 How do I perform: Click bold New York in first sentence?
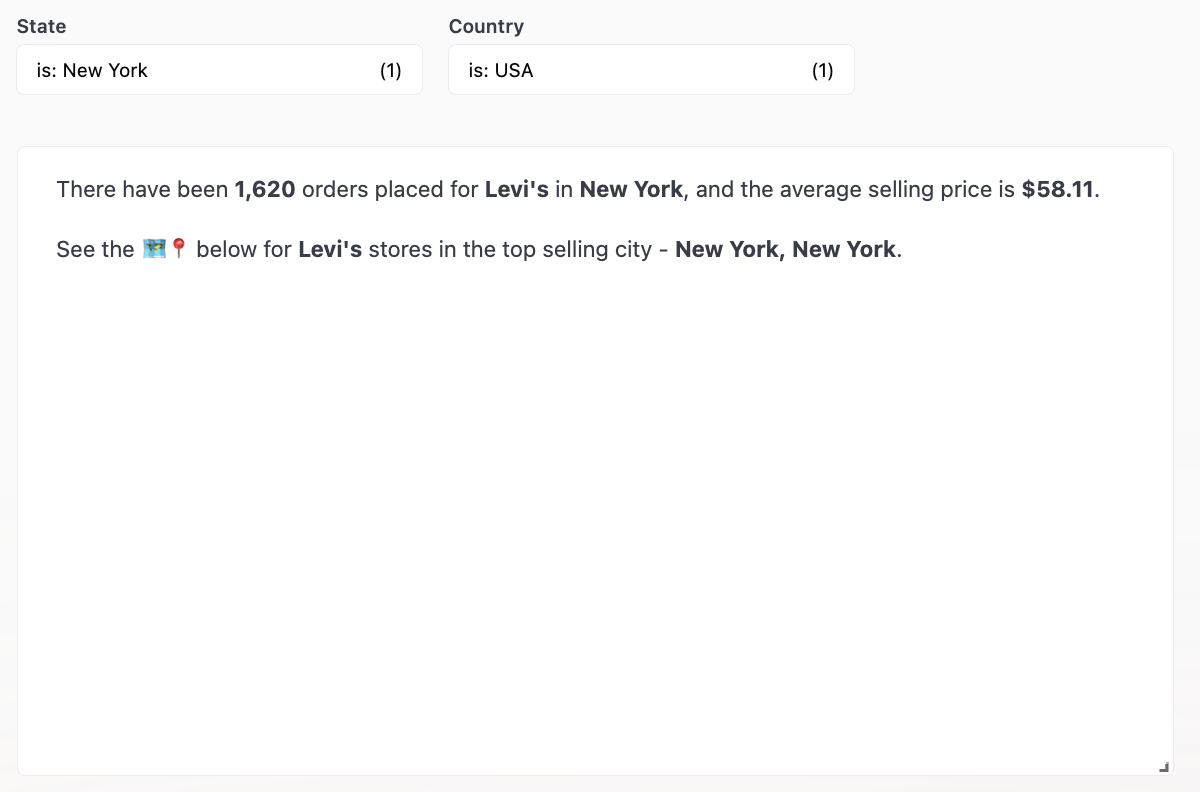(x=631, y=189)
